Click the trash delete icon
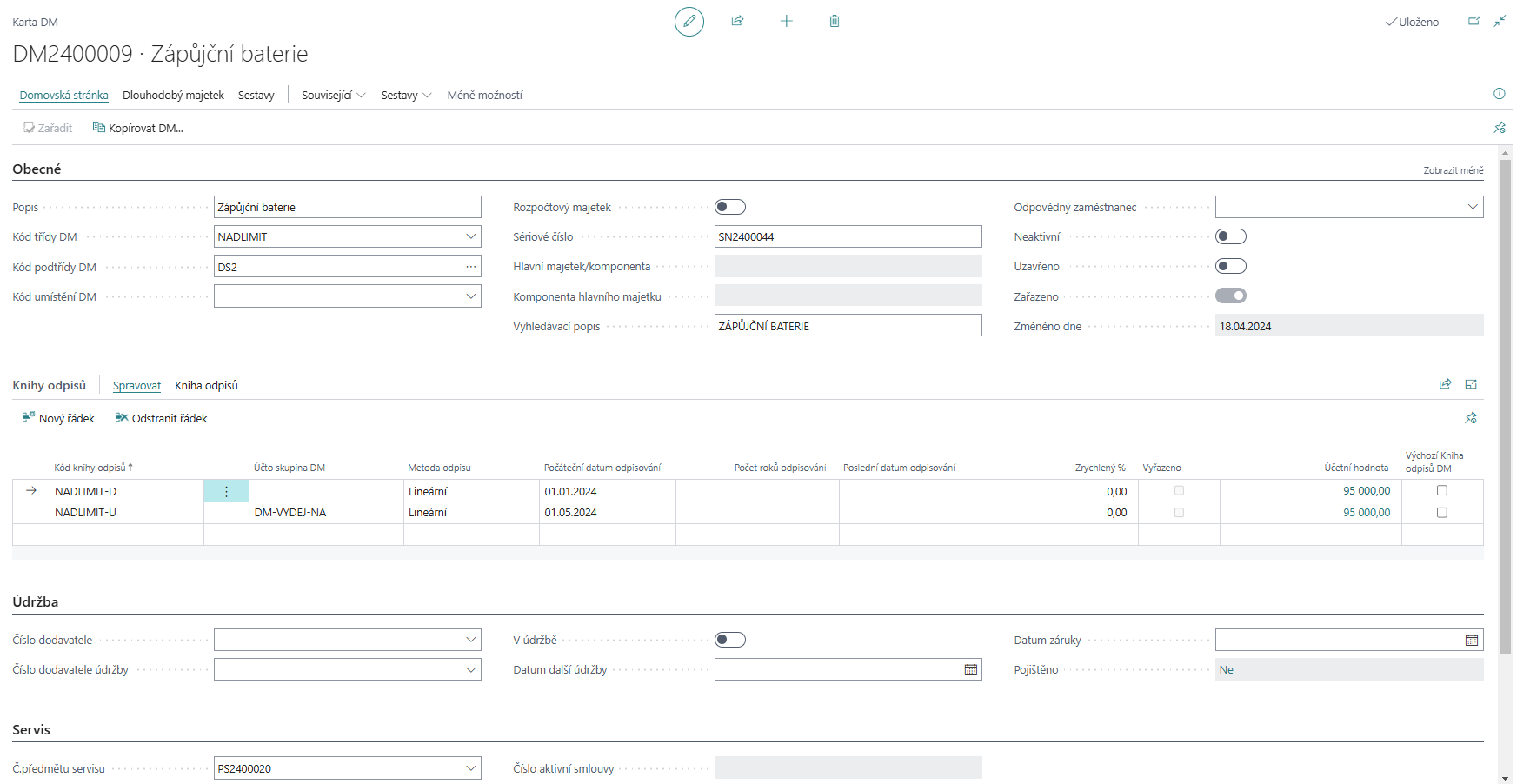Image resolution: width=1530 pixels, height=784 pixels. (x=835, y=21)
